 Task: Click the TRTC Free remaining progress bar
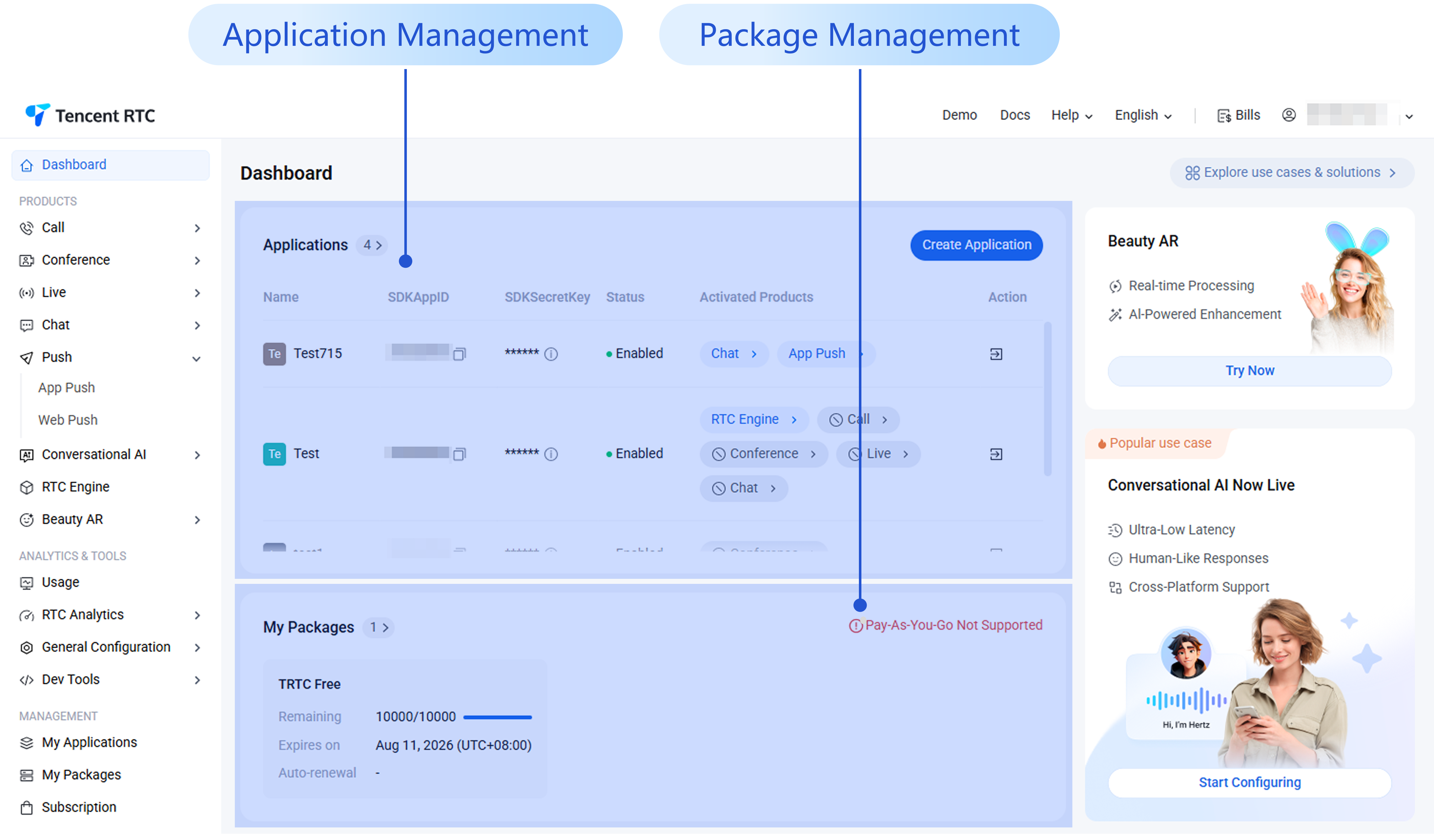click(497, 718)
